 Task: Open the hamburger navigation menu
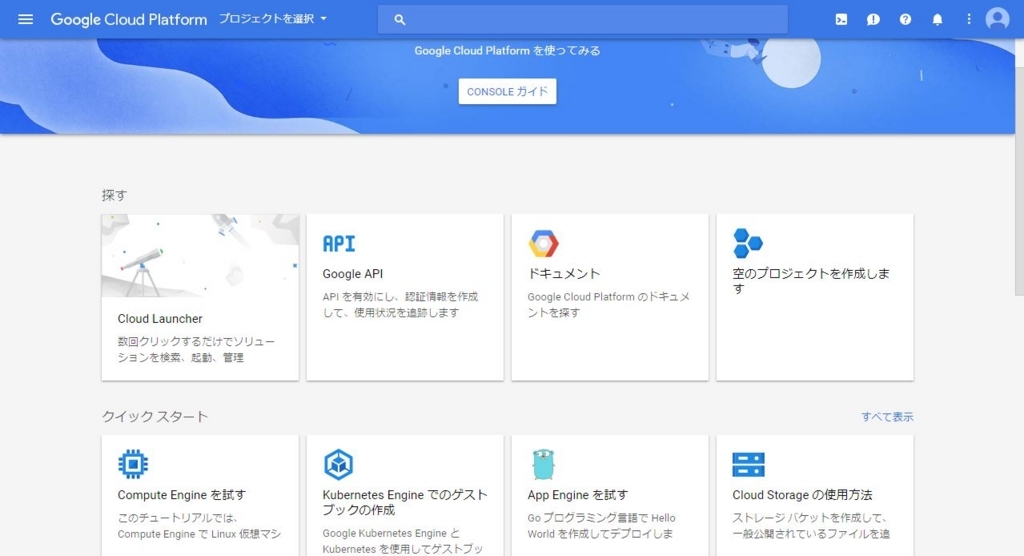coord(25,20)
